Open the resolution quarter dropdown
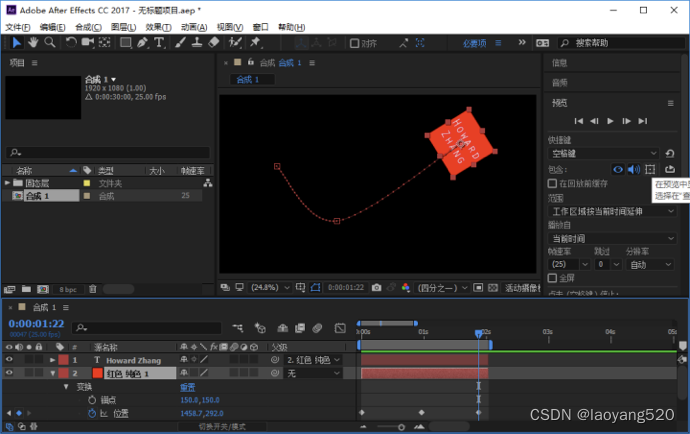690x434 pixels. point(442,287)
